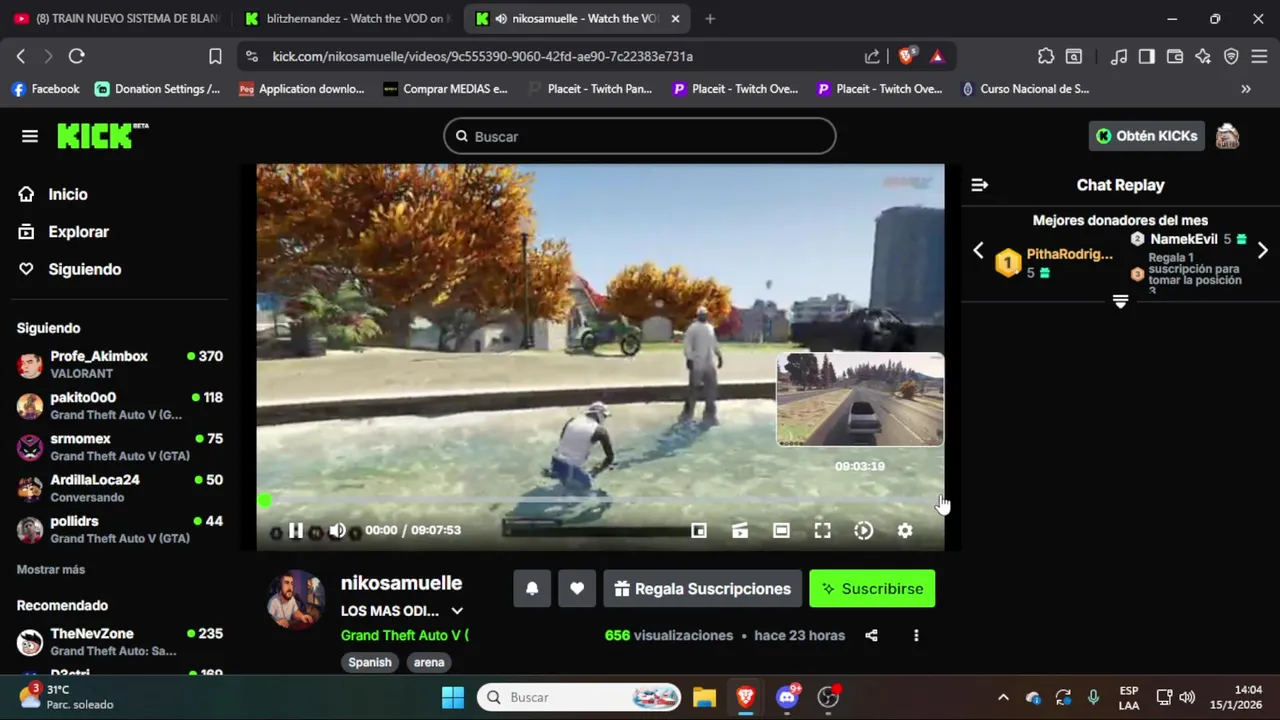Click the clip creation icon
This screenshot has width=1280, height=720.
pyautogui.click(x=740, y=531)
